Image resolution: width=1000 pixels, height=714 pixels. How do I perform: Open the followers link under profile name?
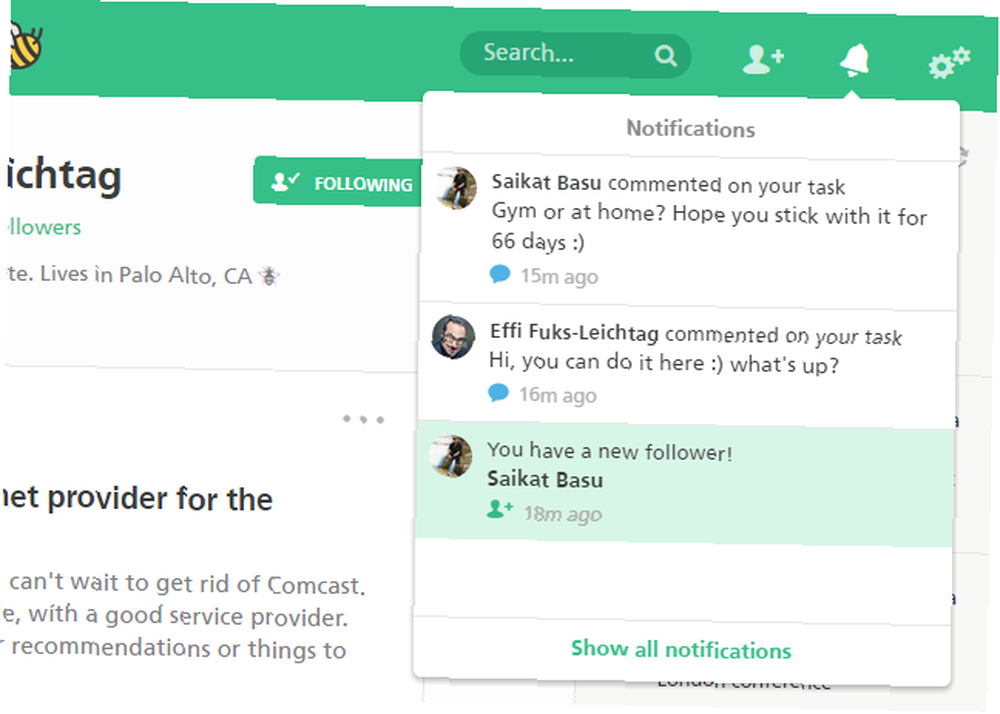coord(41,226)
